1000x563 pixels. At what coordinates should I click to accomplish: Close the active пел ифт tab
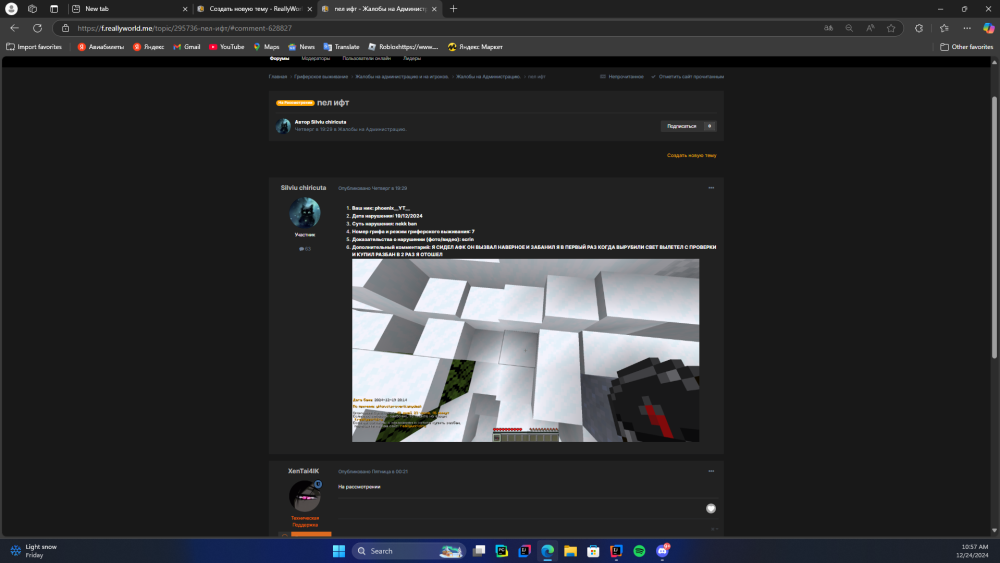[x=434, y=9]
